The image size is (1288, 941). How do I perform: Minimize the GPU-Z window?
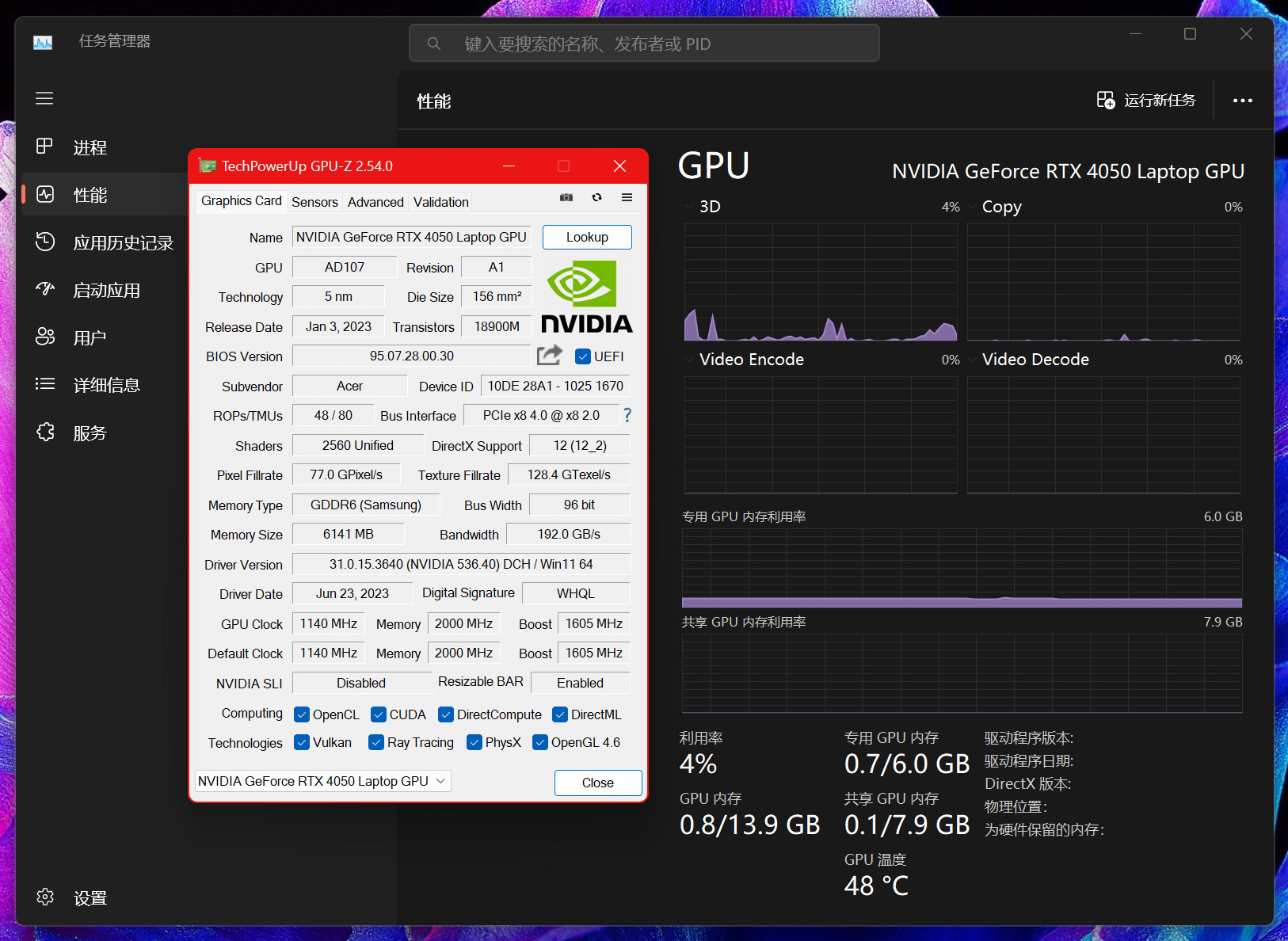point(509,166)
